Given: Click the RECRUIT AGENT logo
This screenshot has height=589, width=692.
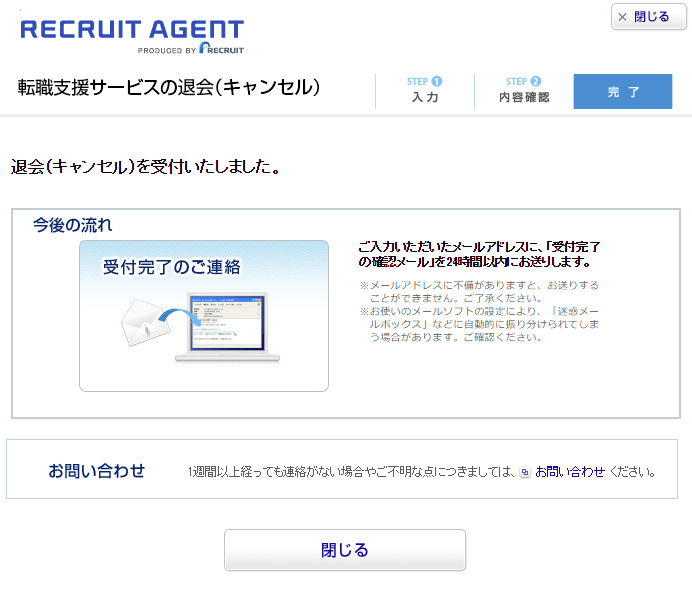Looking at the screenshot, I should [131, 29].
